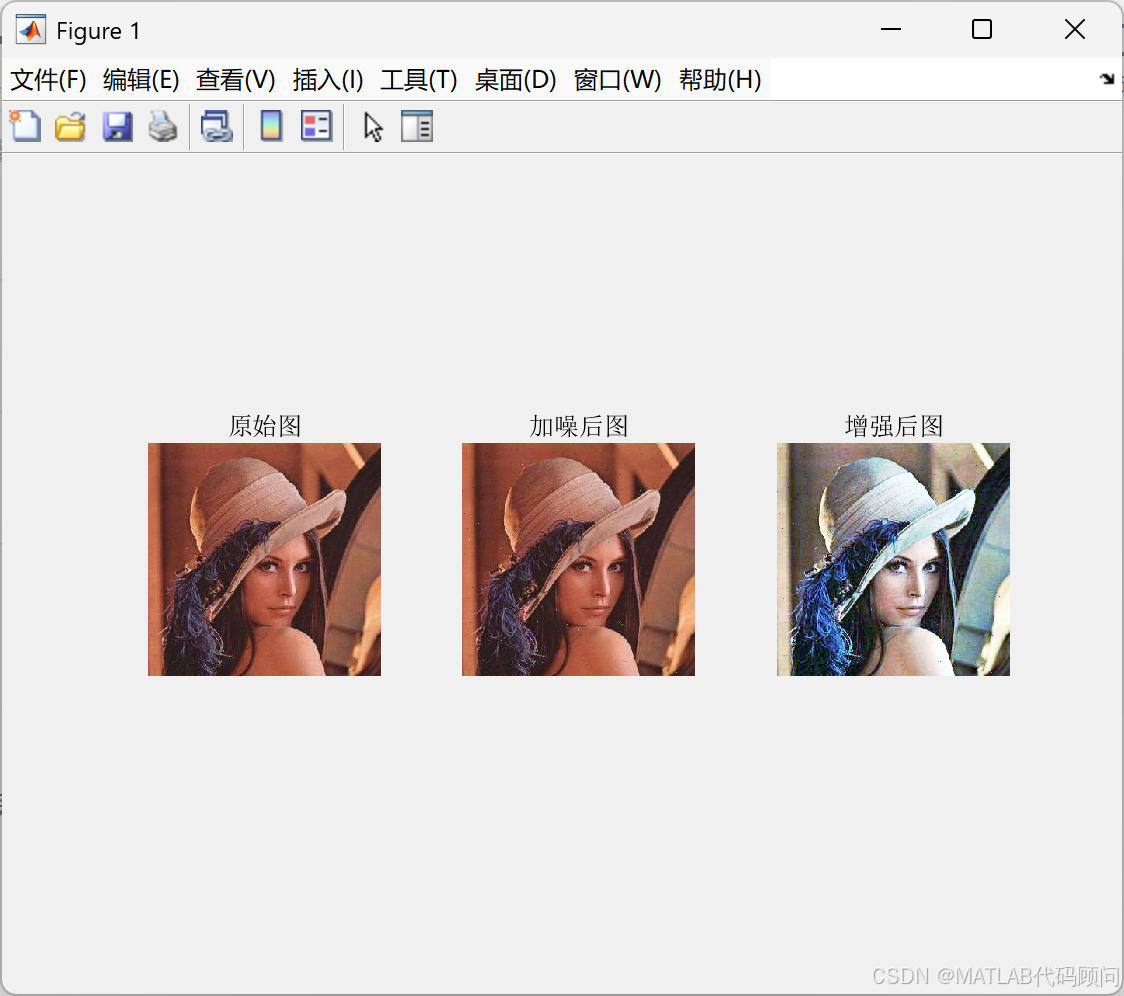Insert a legend using the toolbar icon
This screenshot has height=996, width=1124.
[316, 126]
